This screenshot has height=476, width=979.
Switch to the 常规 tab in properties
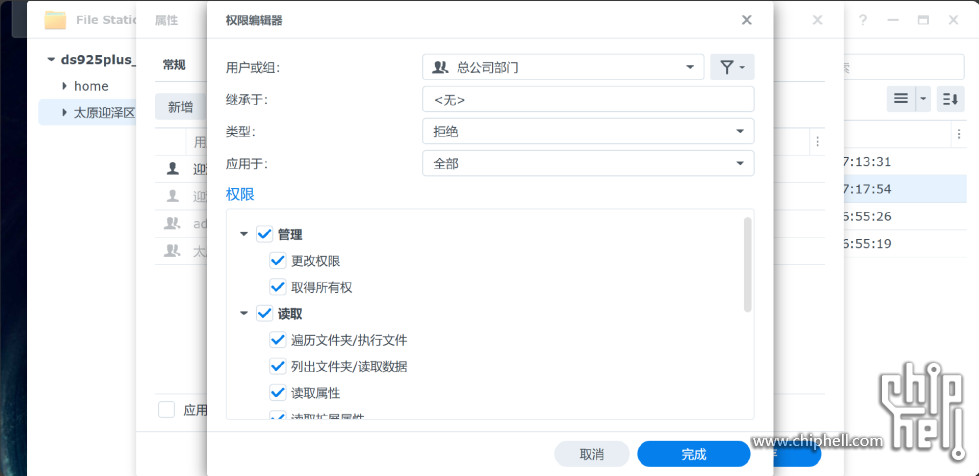click(174, 65)
